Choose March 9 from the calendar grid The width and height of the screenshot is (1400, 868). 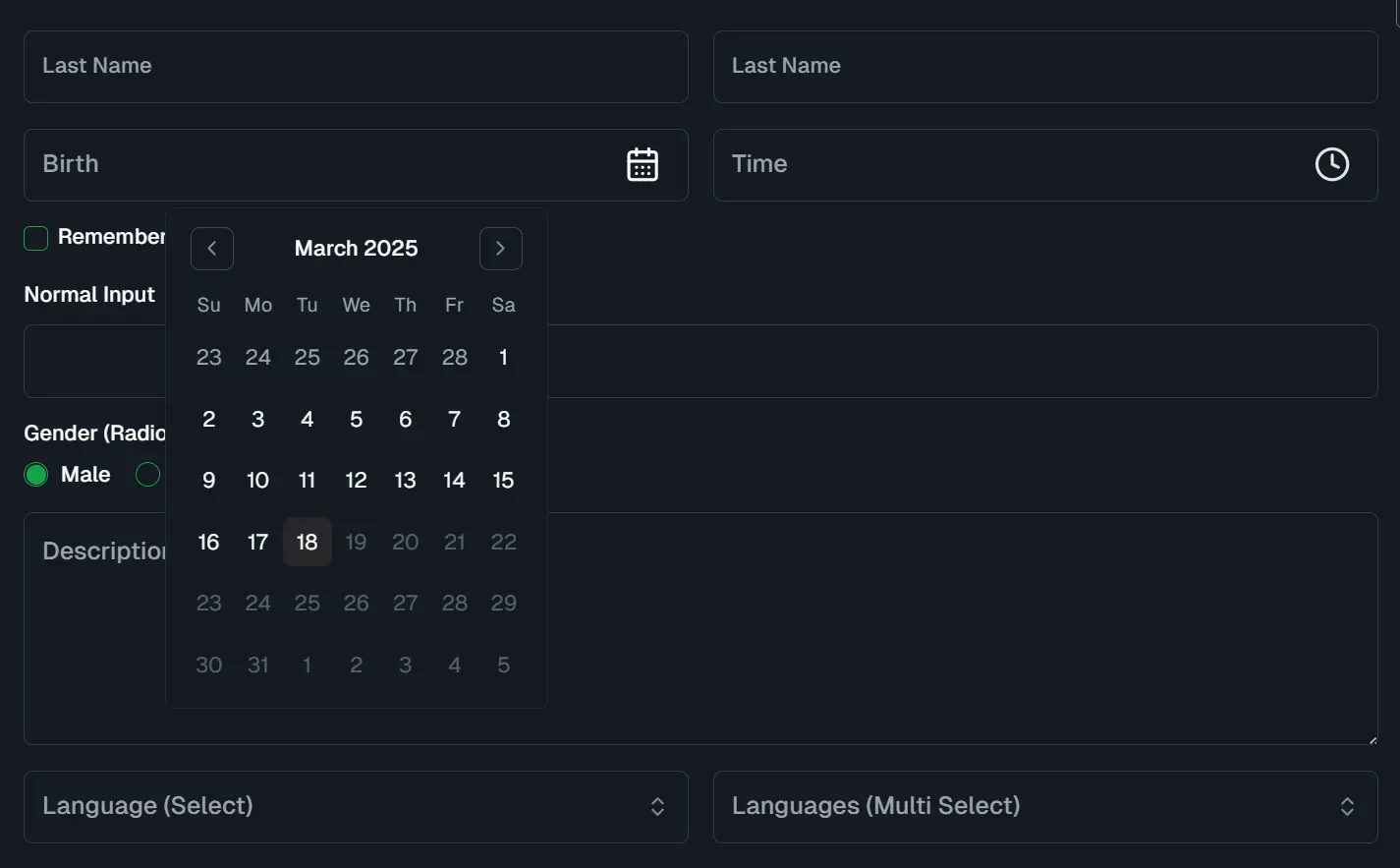click(208, 481)
